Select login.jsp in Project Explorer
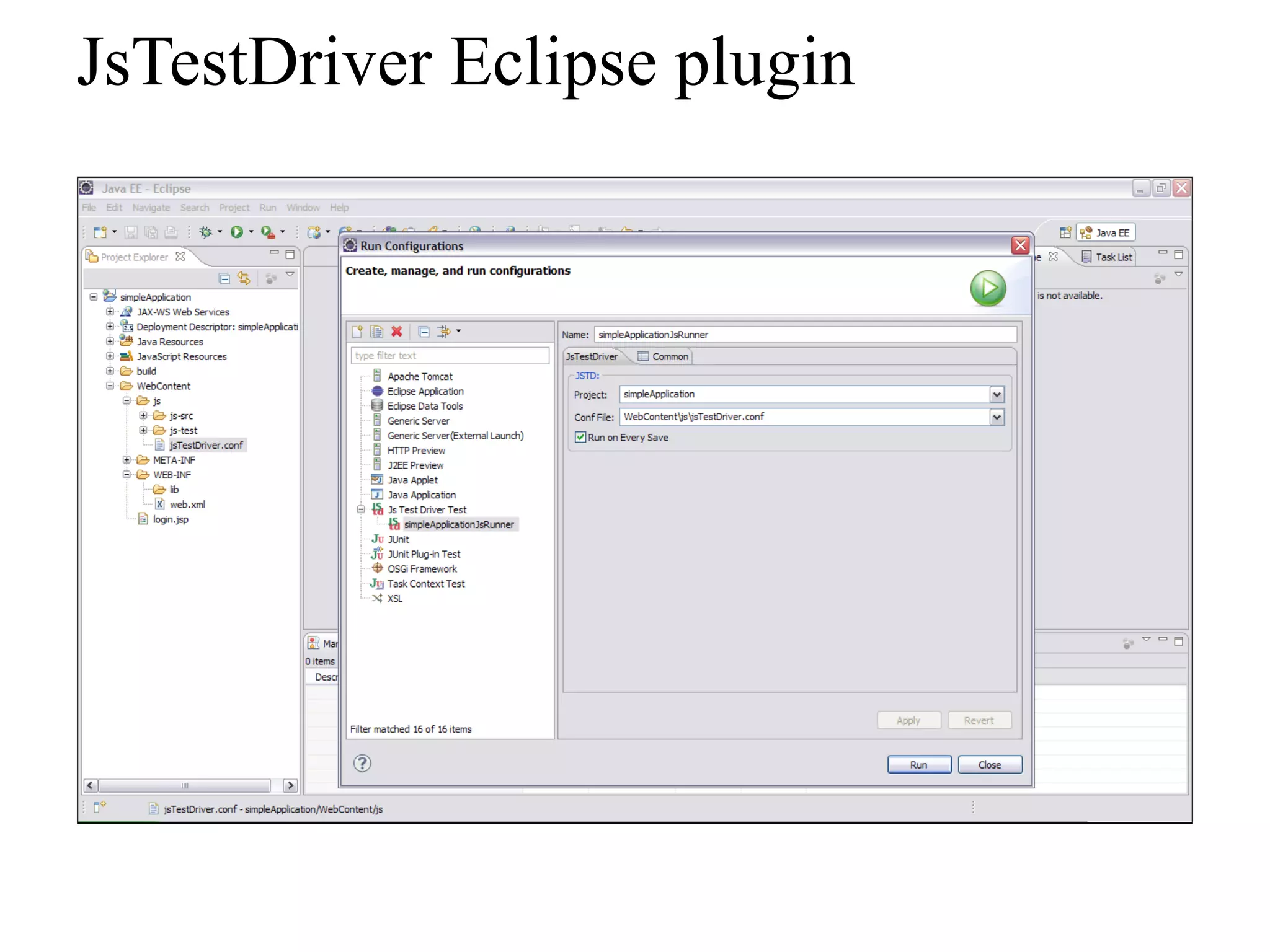 click(x=171, y=519)
